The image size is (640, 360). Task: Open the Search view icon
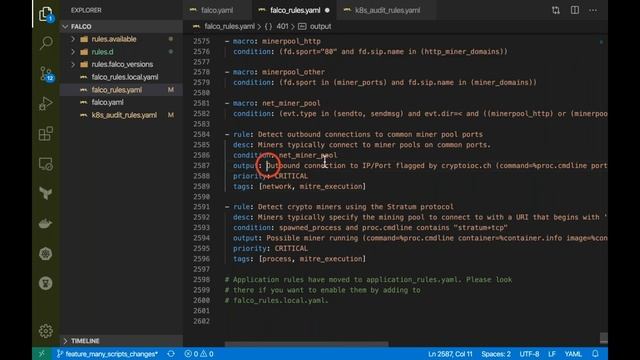[x=46, y=42]
